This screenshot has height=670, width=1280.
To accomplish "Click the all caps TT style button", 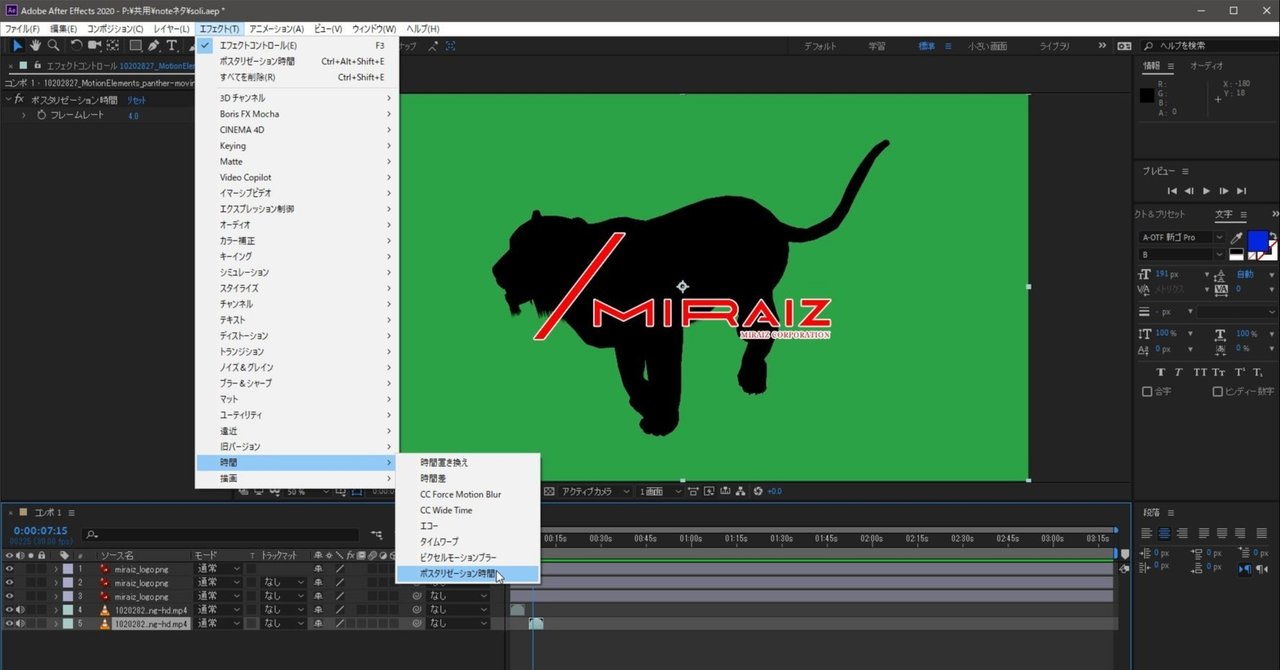I will coord(1199,372).
